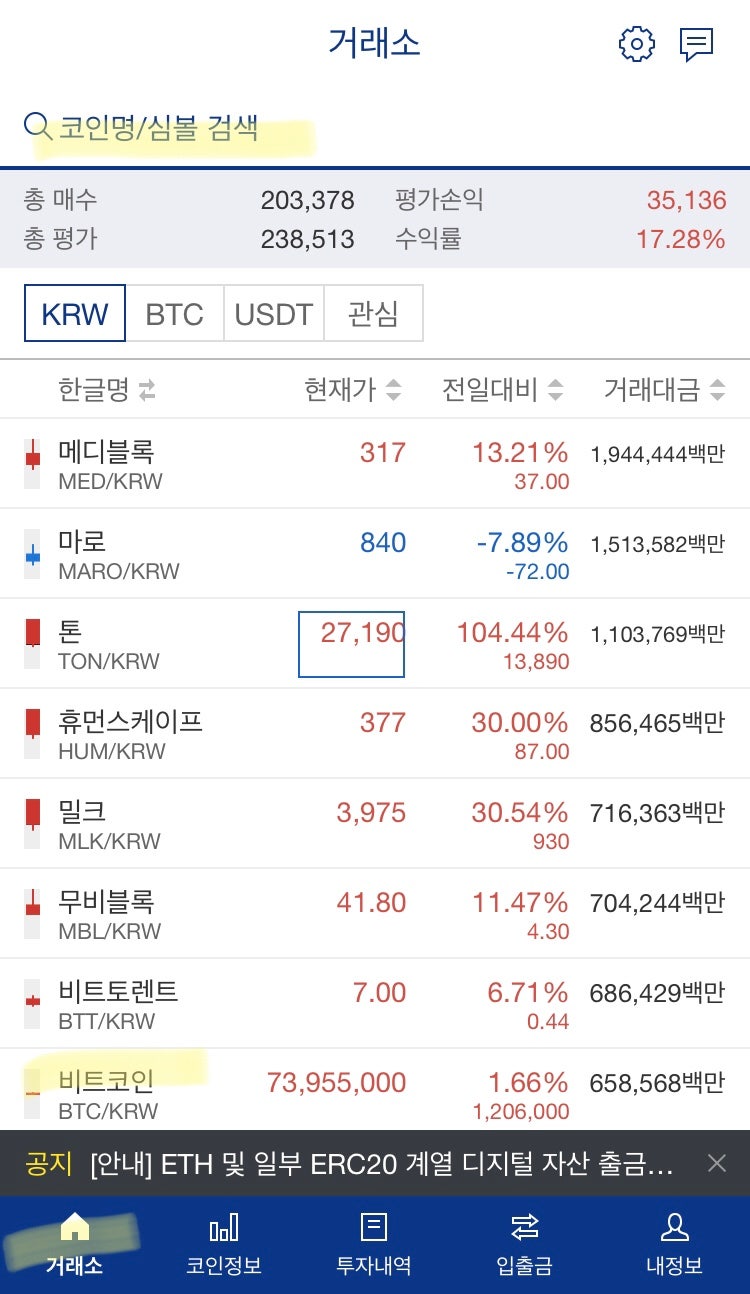Sort by 거래대금 column arrows
The width and height of the screenshot is (750, 1294).
pyautogui.click(x=716, y=390)
